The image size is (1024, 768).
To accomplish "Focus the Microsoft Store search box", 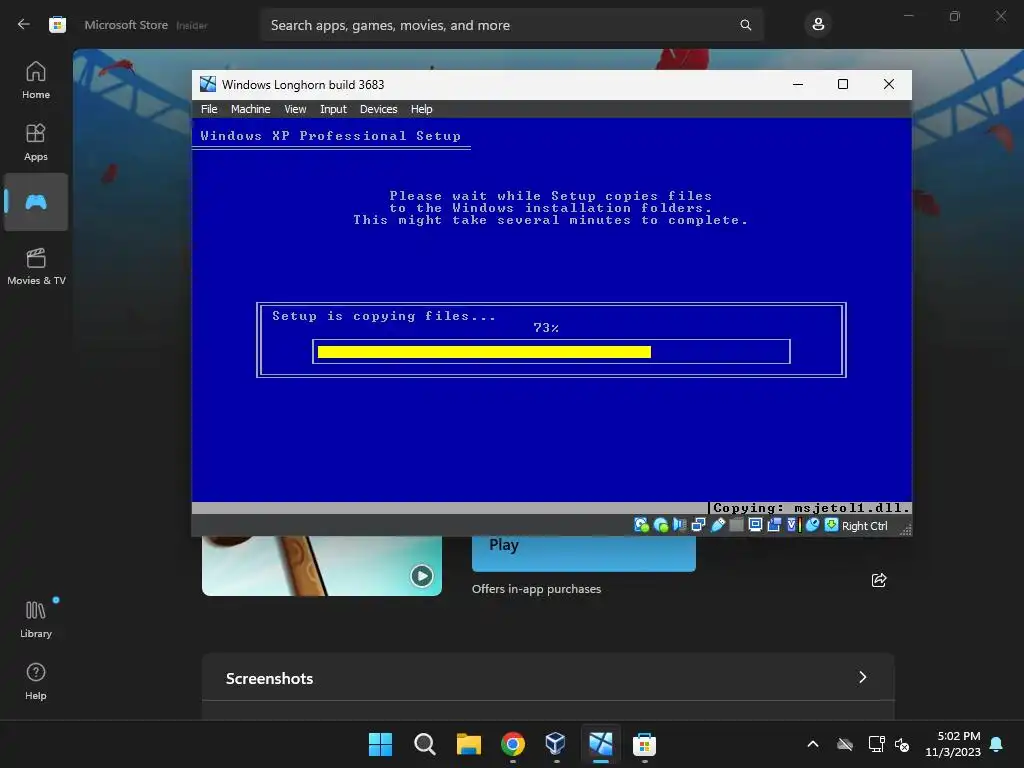I will coord(511,25).
